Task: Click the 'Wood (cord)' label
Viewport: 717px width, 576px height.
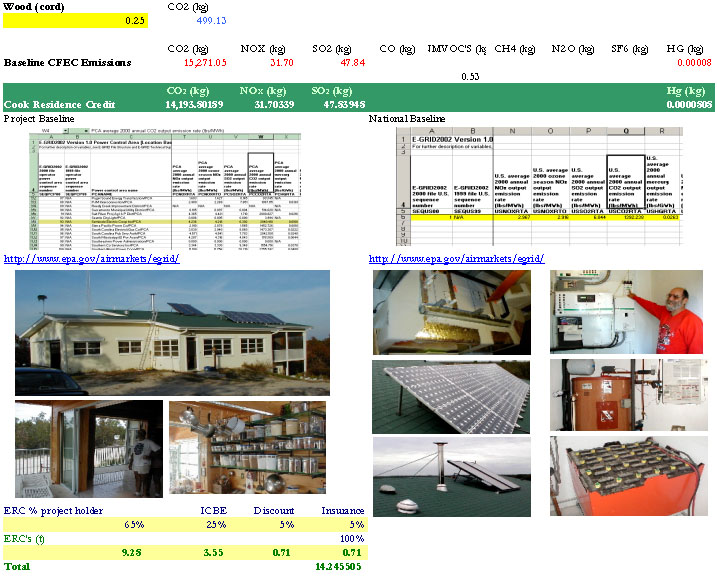Action: [34, 7]
